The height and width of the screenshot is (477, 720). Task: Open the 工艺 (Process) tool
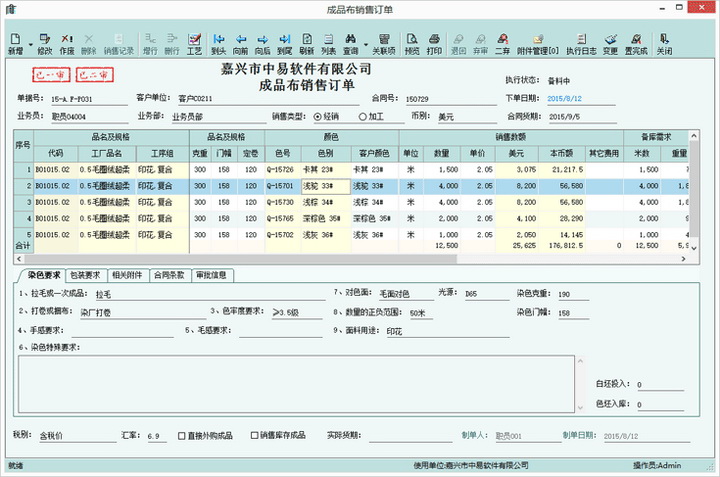point(195,41)
